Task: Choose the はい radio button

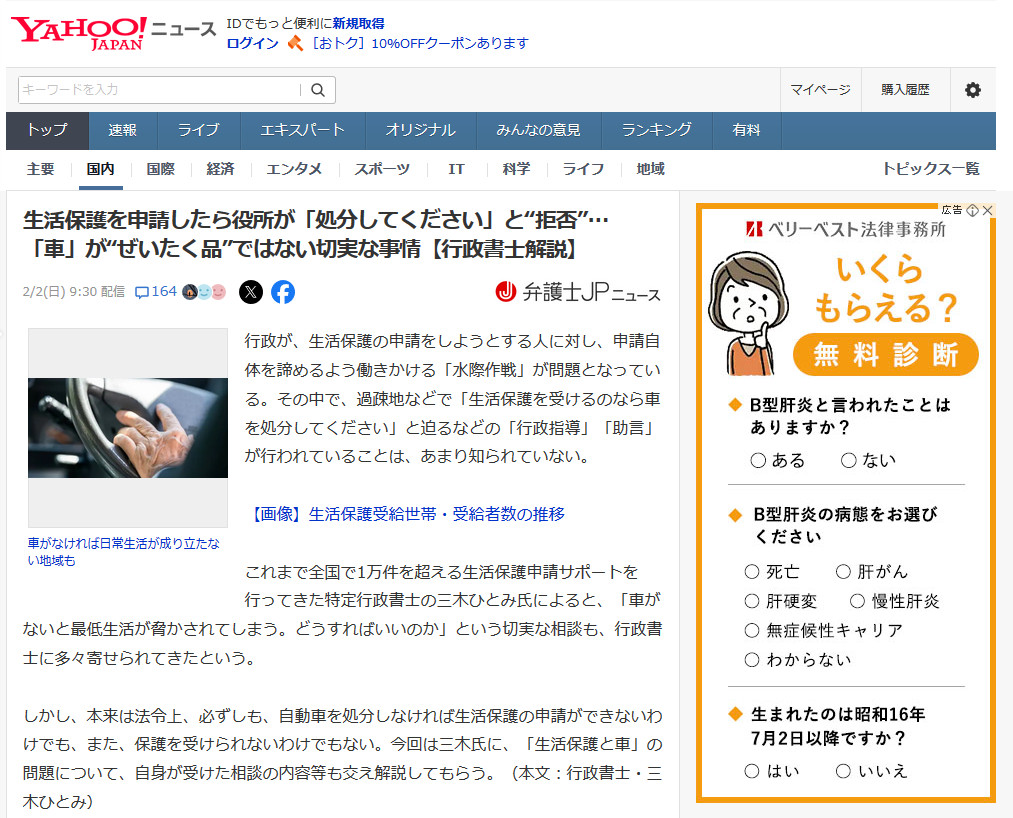Action: [752, 771]
